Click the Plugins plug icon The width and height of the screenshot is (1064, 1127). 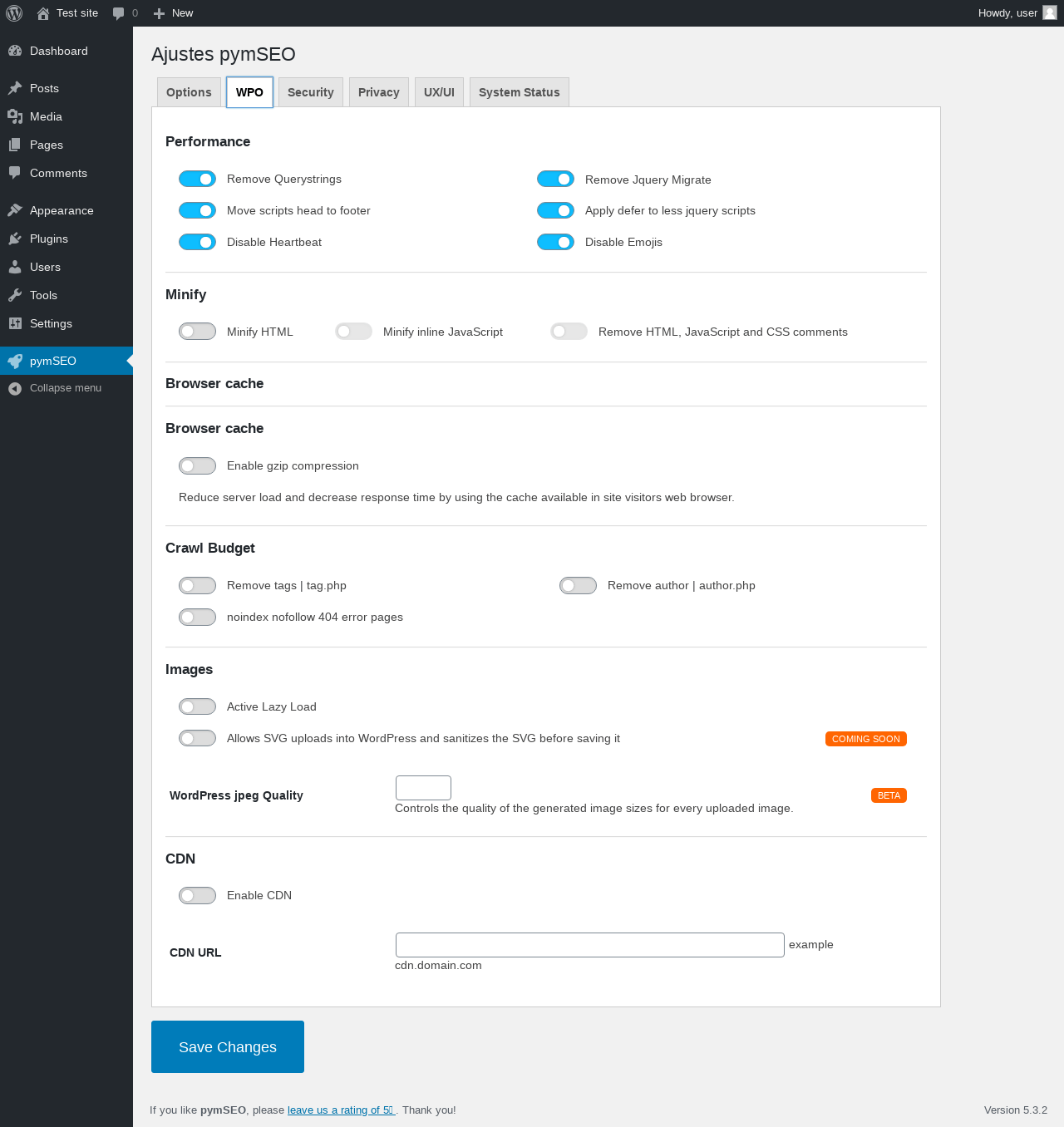tap(15, 239)
